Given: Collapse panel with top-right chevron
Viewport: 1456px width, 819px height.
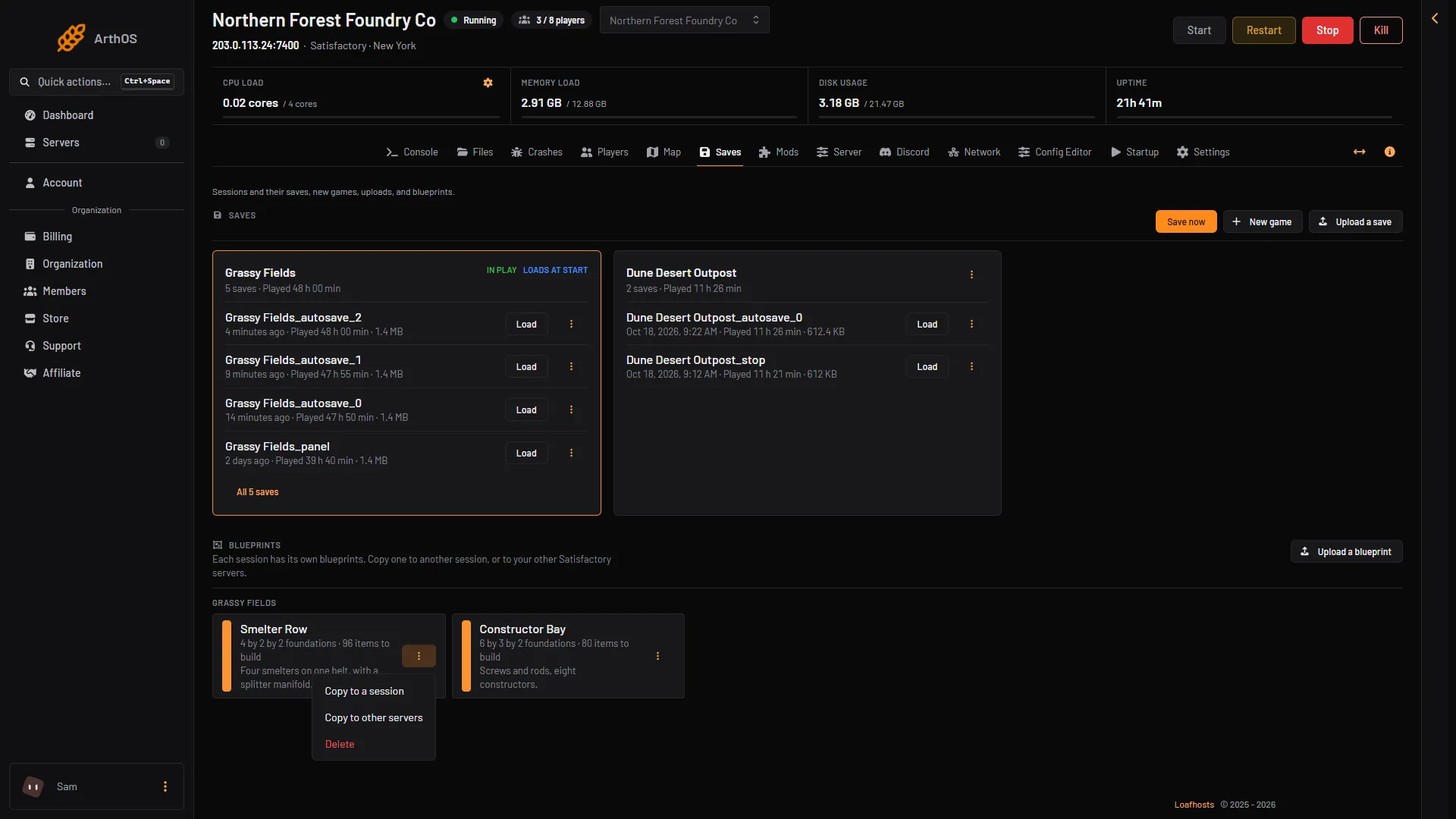Looking at the screenshot, I should point(1435,18).
